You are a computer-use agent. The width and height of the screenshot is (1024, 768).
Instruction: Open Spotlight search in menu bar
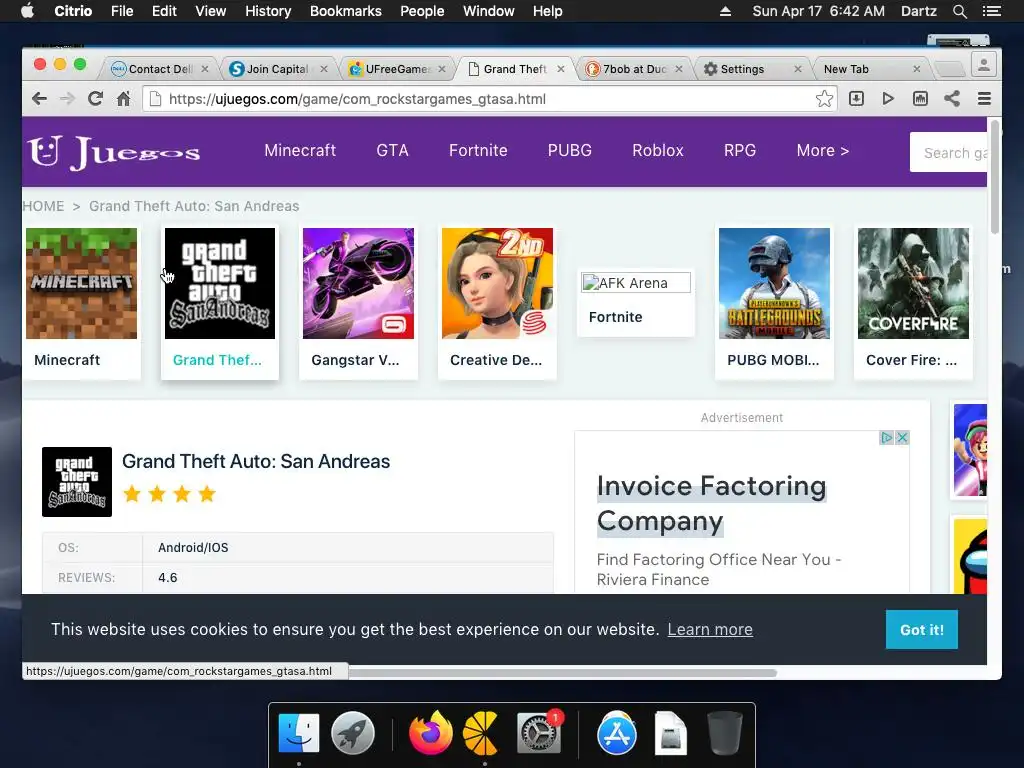(x=959, y=11)
